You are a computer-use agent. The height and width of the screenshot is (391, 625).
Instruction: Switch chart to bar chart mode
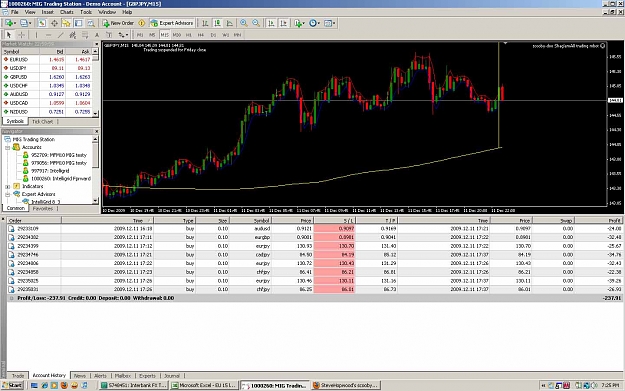click(205, 23)
